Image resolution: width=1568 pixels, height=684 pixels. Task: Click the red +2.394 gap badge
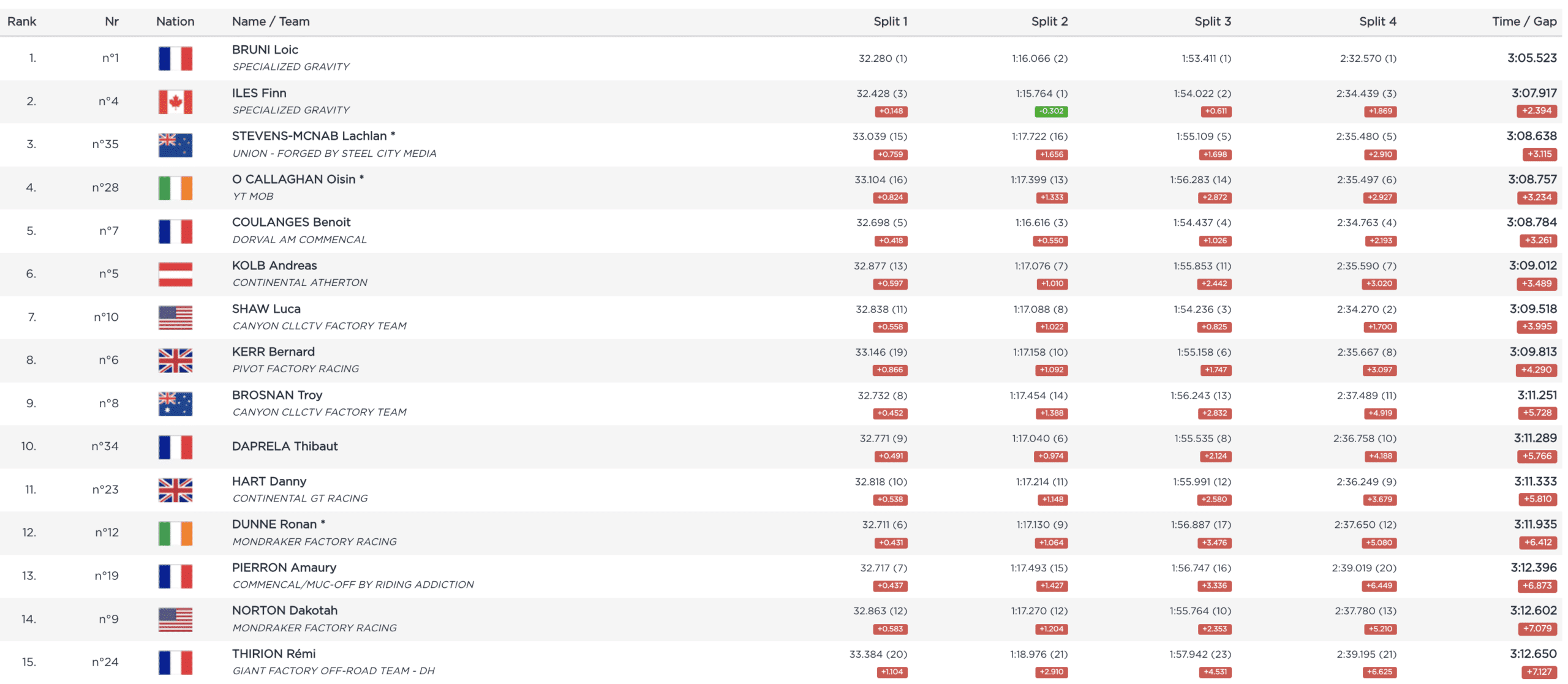tap(1537, 111)
